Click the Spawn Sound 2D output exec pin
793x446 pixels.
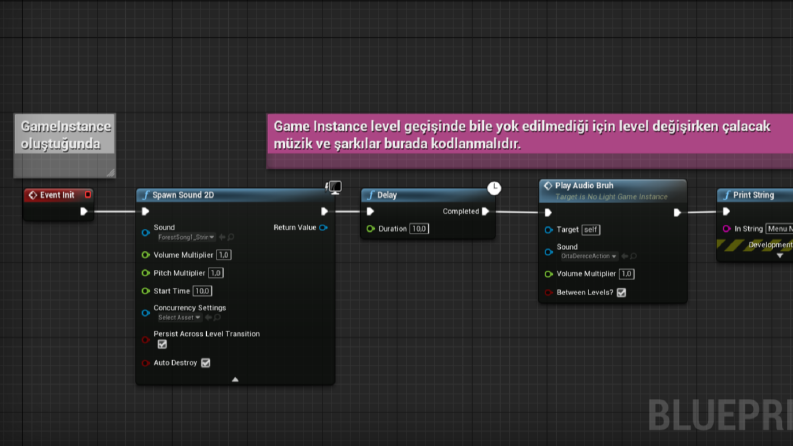coord(324,211)
